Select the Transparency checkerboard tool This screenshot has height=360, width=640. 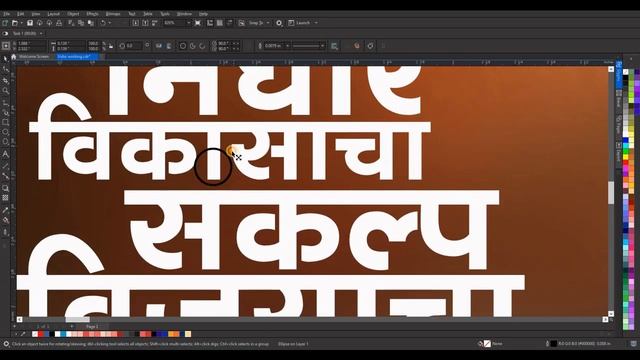coord(5,198)
